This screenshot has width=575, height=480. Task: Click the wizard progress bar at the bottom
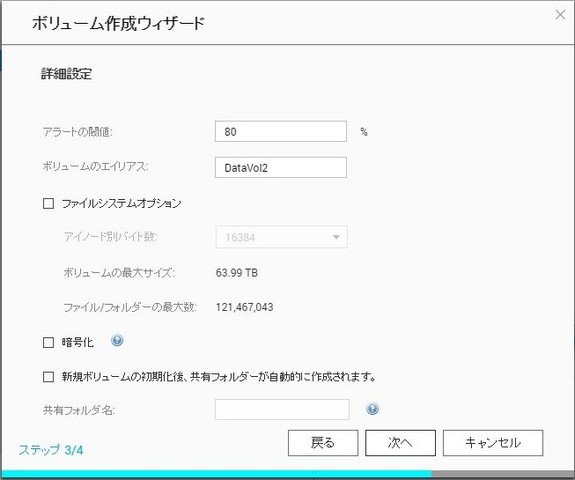[x=288, y=474]
